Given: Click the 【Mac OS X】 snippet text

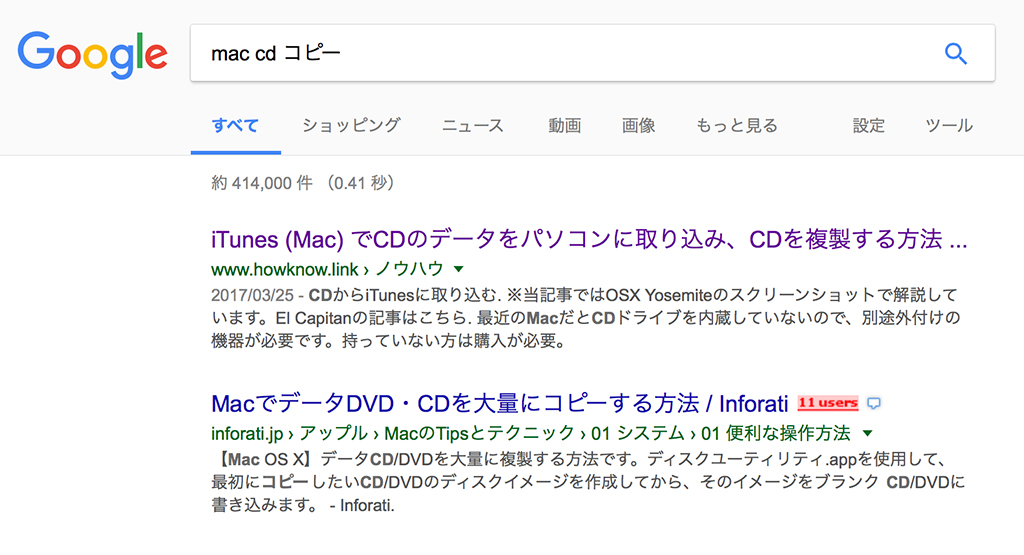Looking at the screenshot, I should pyautogui.click(x=588, y=482).
